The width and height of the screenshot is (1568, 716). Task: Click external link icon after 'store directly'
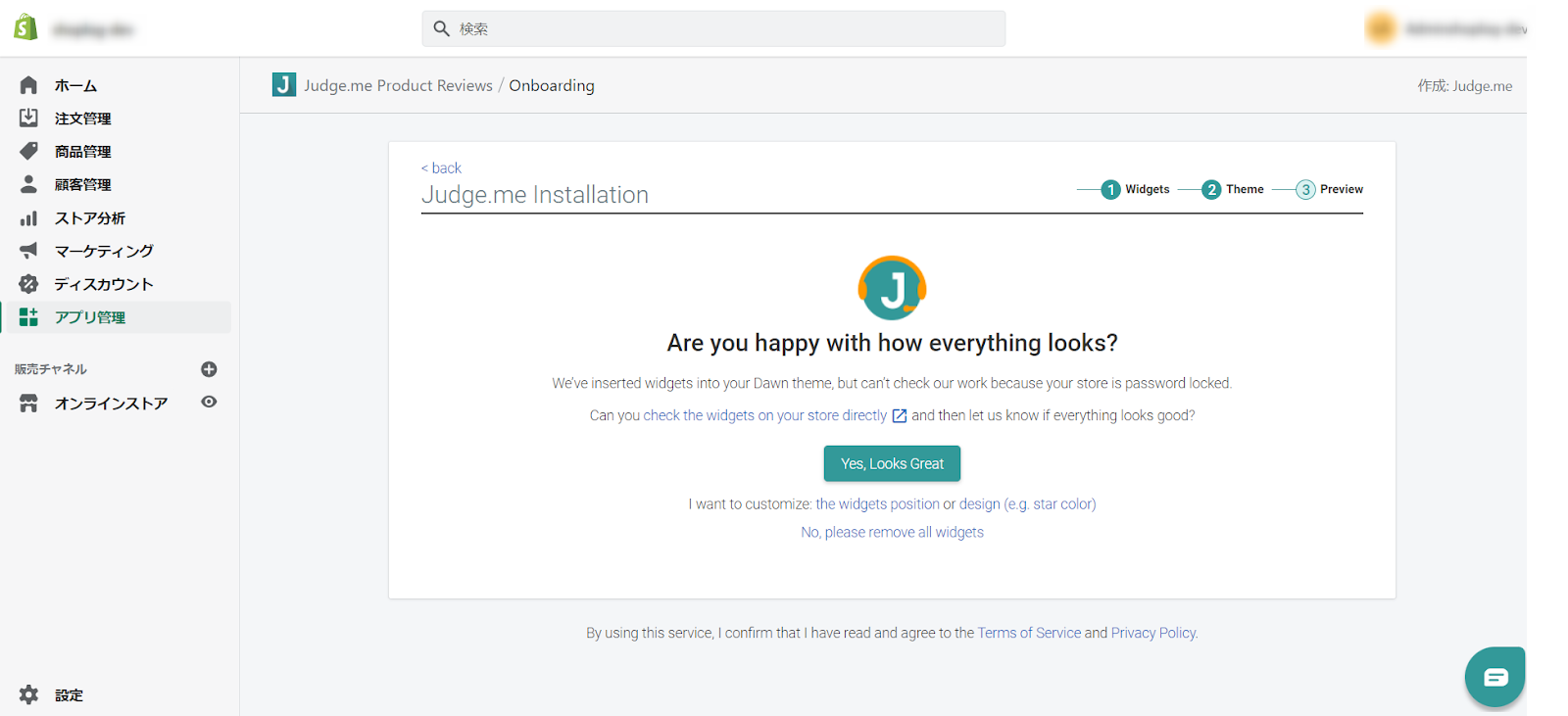[899, 415]
